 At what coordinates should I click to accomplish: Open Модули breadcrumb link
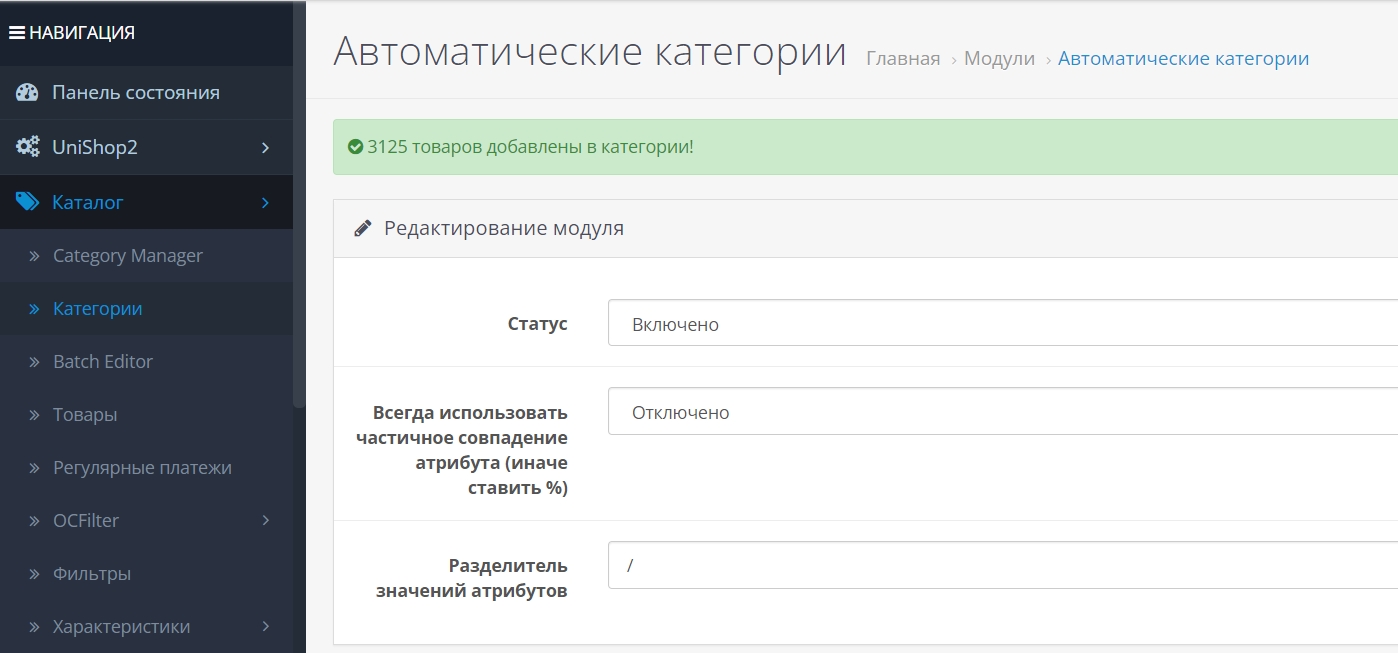tap(999, 59)
